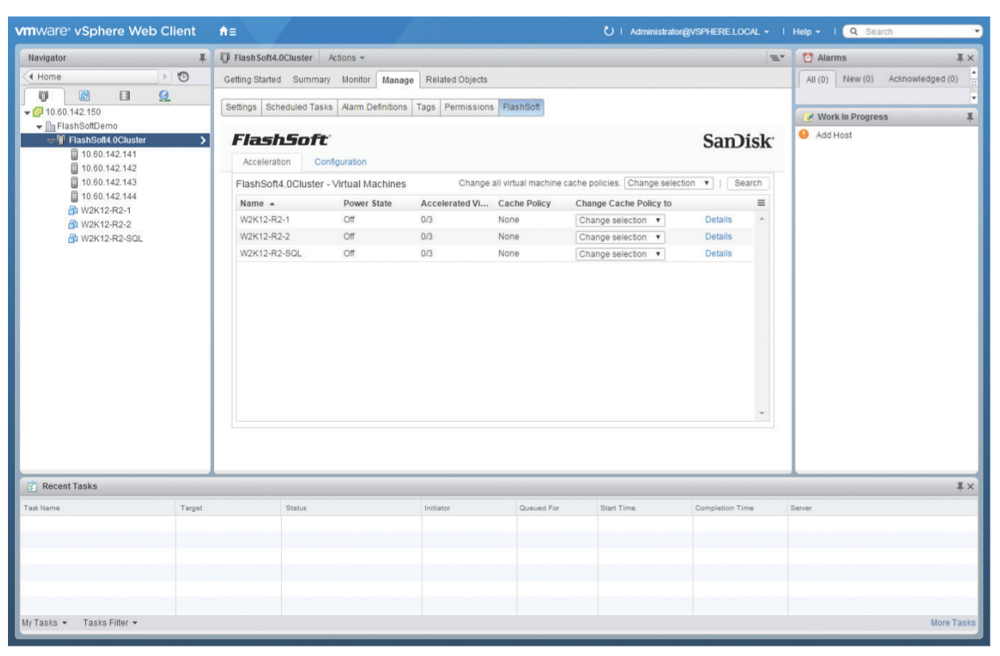Select the Monitor tab
The height and width of the screenshot is (656, 1000).
pyautogui.click(x=357, y=80)
